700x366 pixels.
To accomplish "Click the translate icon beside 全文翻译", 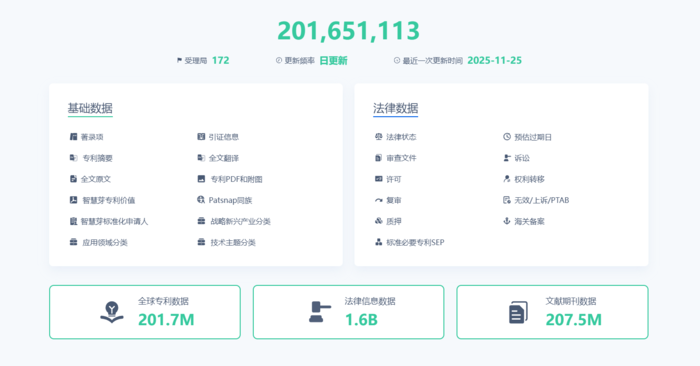I will click(201, 158).
